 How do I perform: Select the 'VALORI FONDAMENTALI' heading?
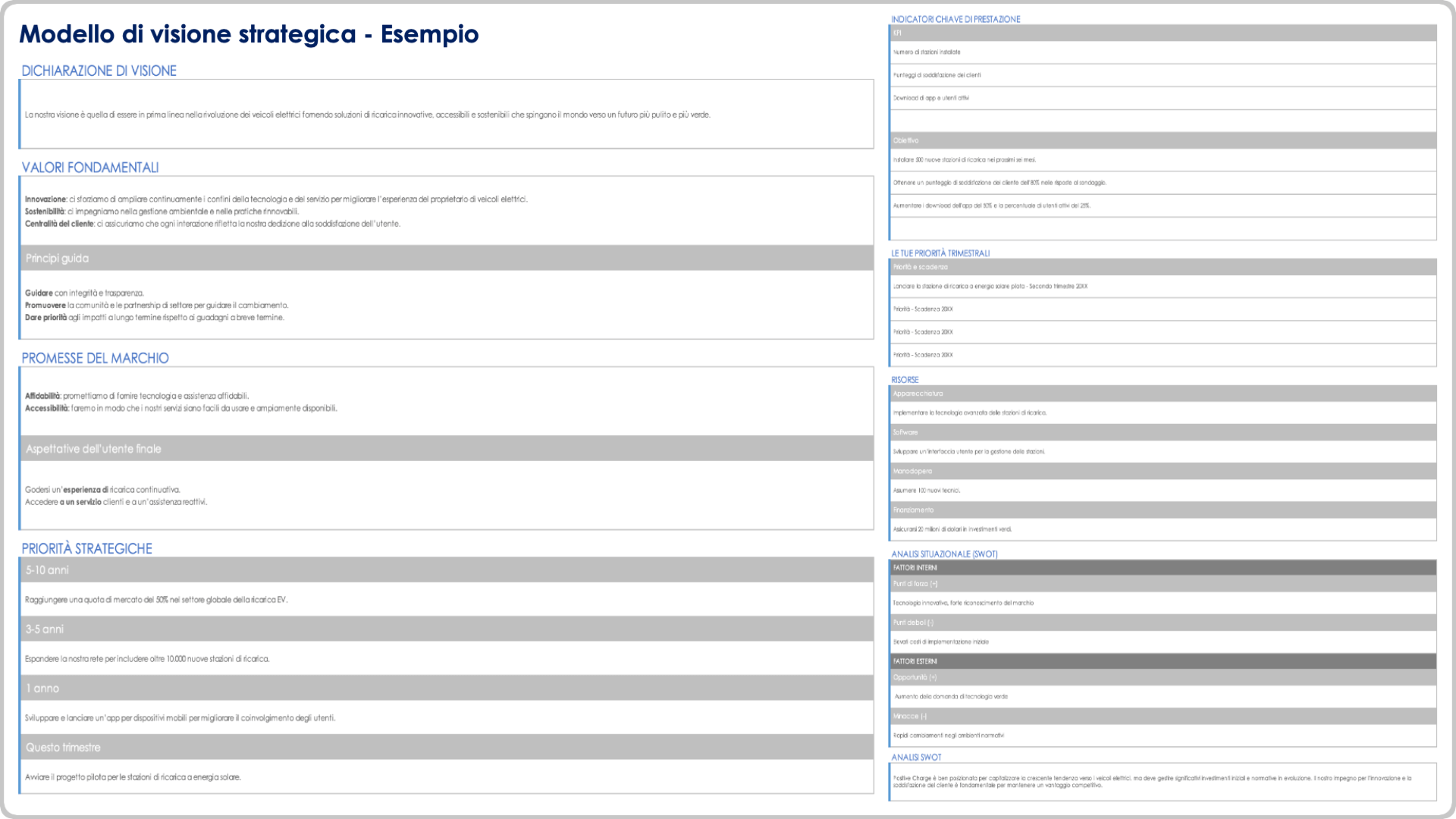90,168
